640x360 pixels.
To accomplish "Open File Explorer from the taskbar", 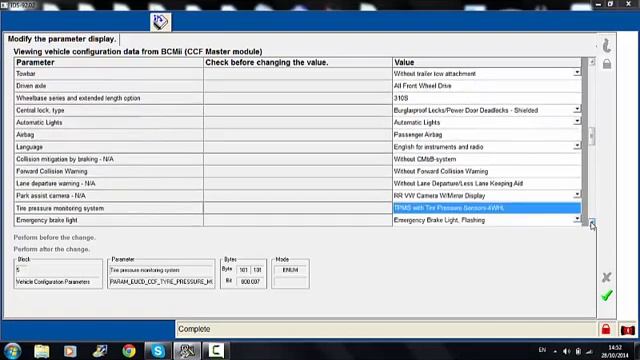I will point(42,351).
